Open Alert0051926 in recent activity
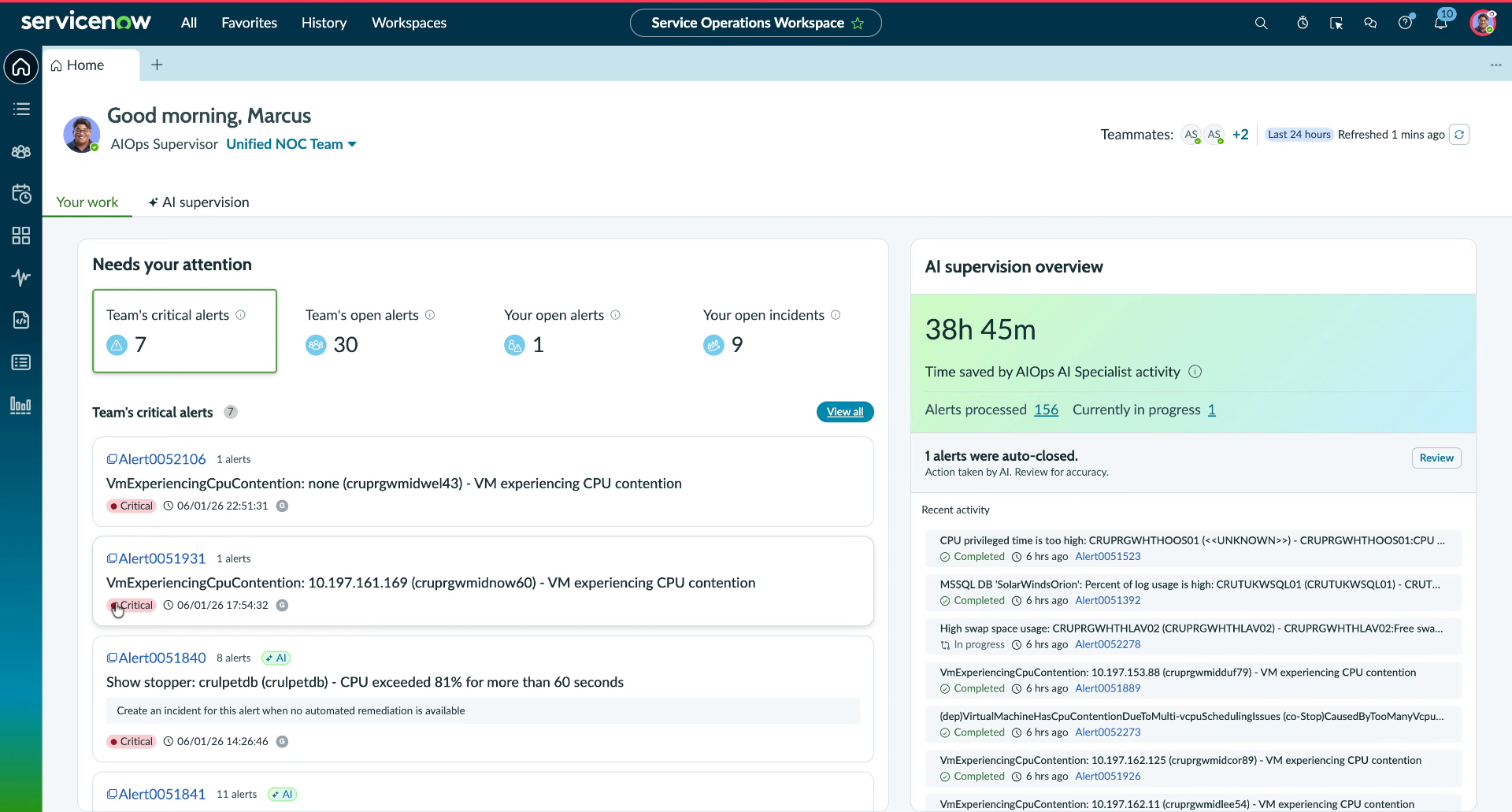The width and height of the screenshot is (1512, 812). [x=1108, y=777]
